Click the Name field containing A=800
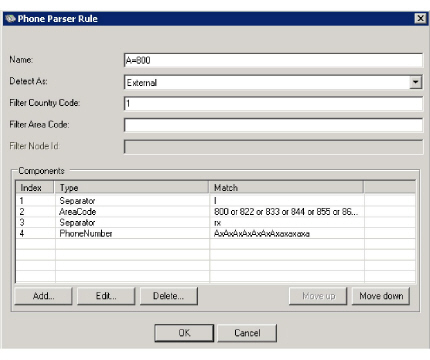The width and height of the screenshot is (430, 360). (273, 60)
